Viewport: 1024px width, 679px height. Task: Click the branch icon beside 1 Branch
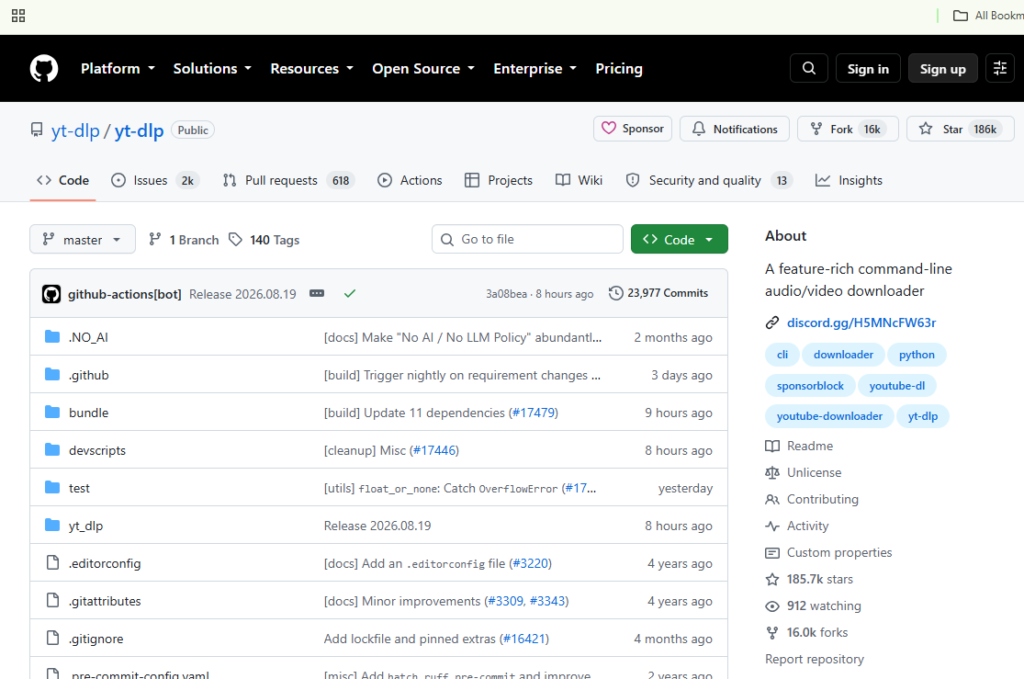click(155, 240)
